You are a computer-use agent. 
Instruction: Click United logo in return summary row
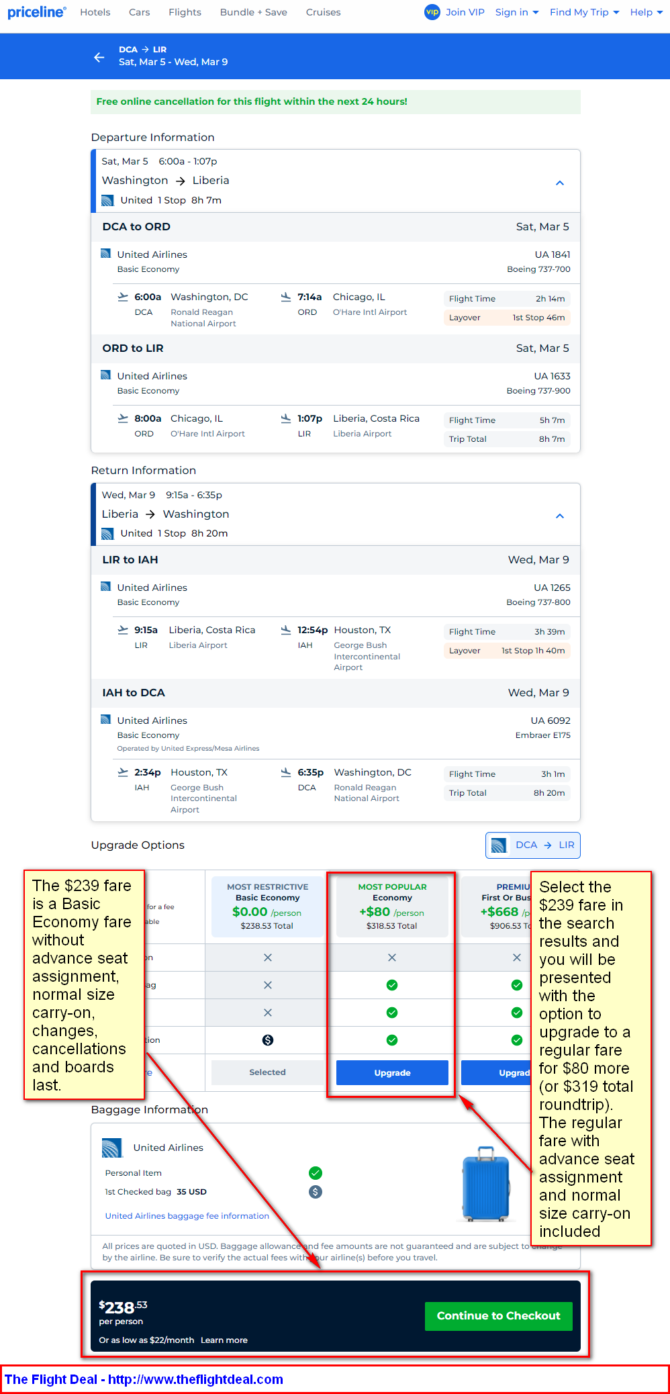108,533
